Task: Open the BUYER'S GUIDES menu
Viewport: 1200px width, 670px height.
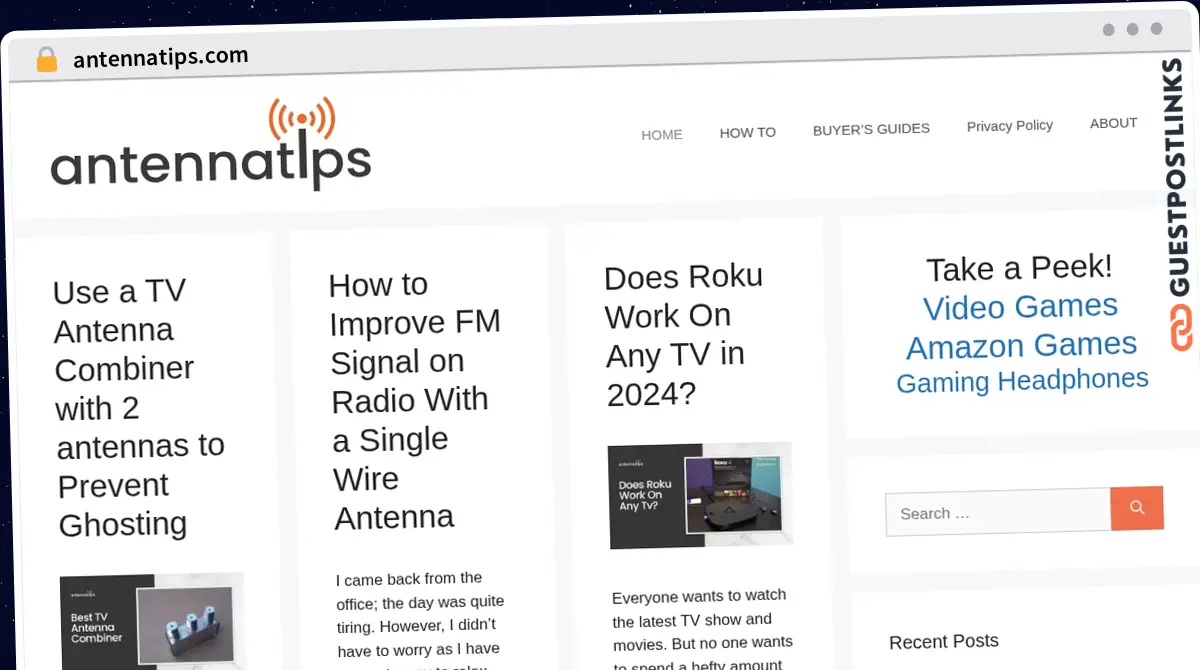Action: coord(871,129)
